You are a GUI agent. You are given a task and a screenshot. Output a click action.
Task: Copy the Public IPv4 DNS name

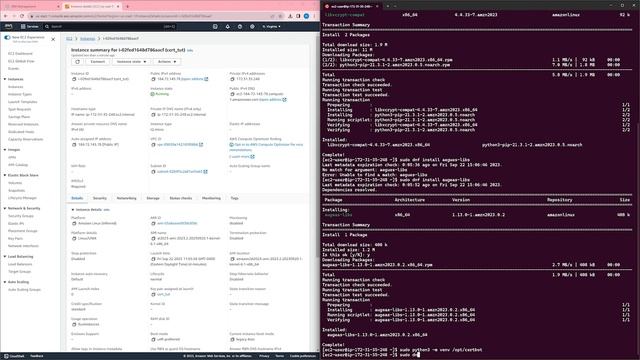pos(232,94)
